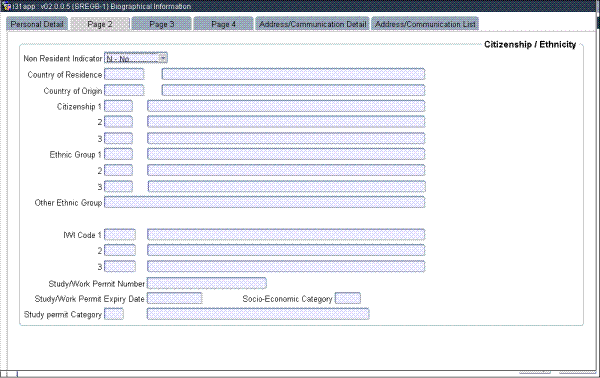Click the application icon in title bar
The height and width of the screenshot is (378, 600).
click(7, 6)
